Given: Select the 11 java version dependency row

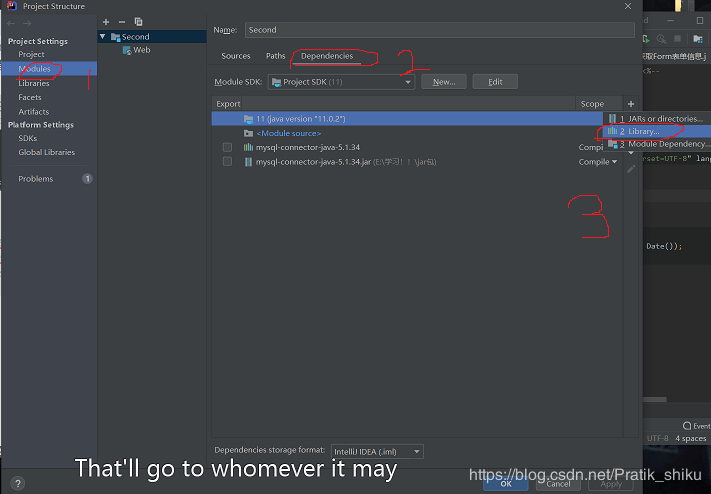Looking at the screenshot, I should 407,119.
